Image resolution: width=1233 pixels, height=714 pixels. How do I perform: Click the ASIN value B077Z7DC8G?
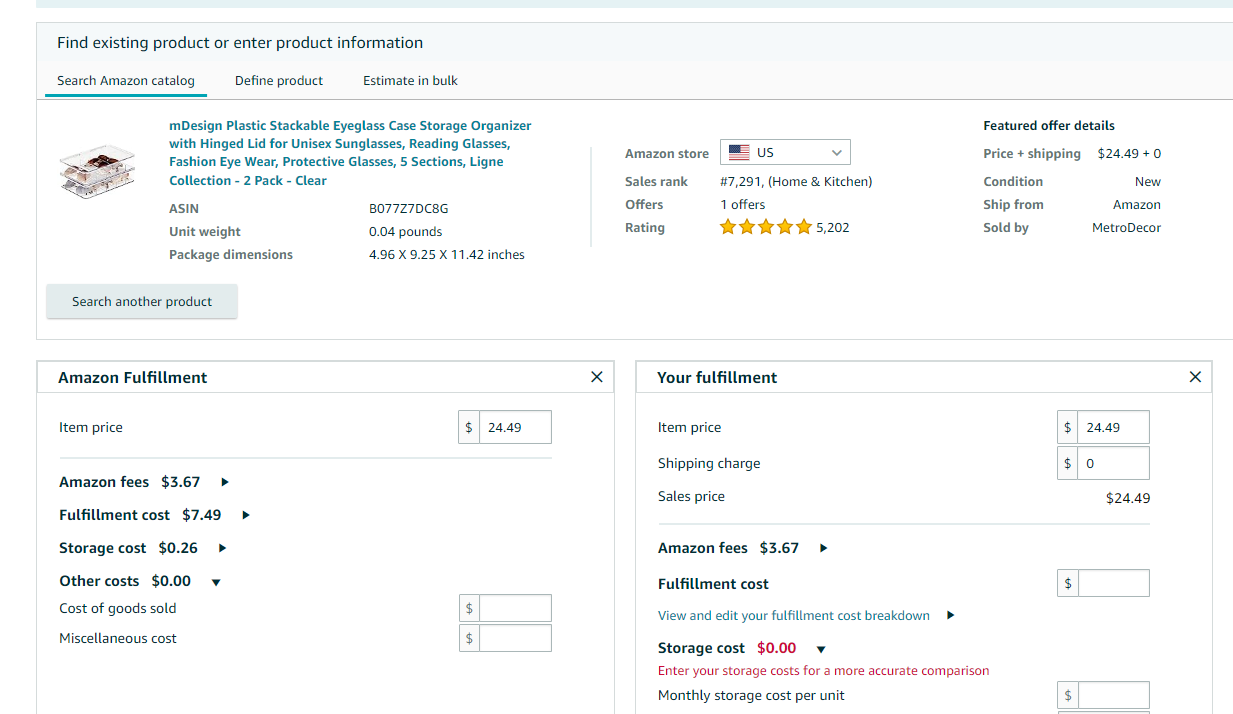coord(409,209)
